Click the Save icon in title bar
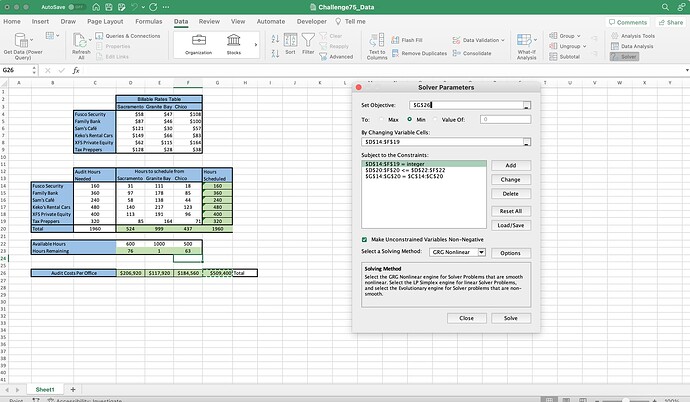 pyautogui.click(x=109, y=7)
